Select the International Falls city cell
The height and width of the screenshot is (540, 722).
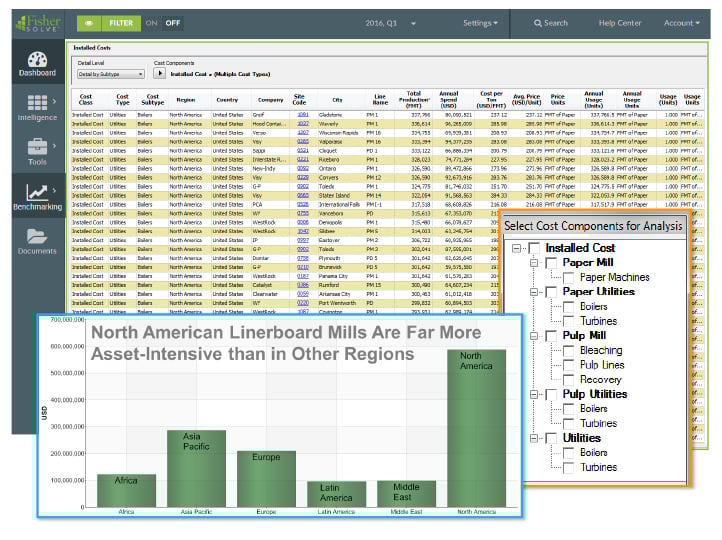coord(339,204)
